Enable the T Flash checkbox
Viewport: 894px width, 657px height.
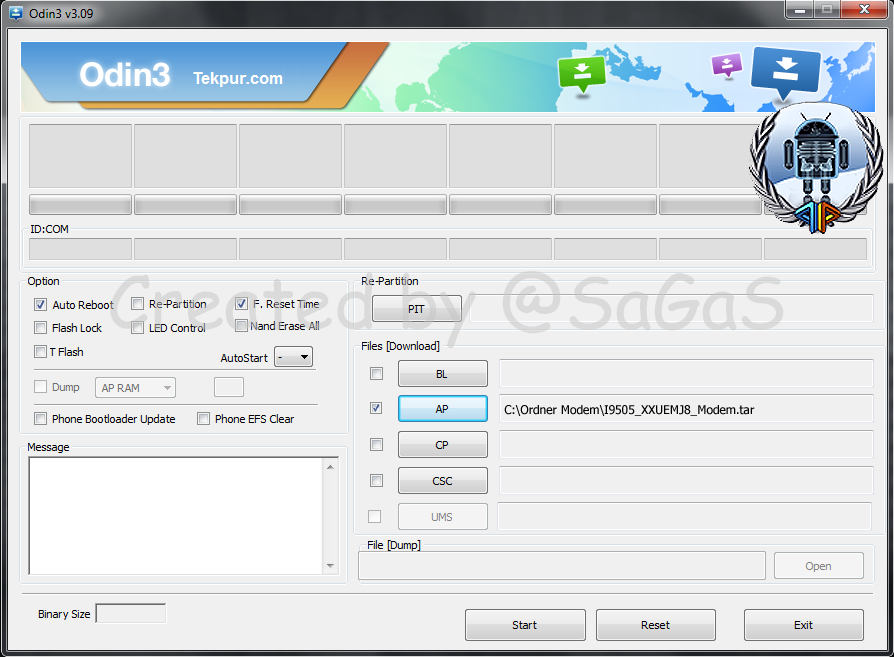40,351
